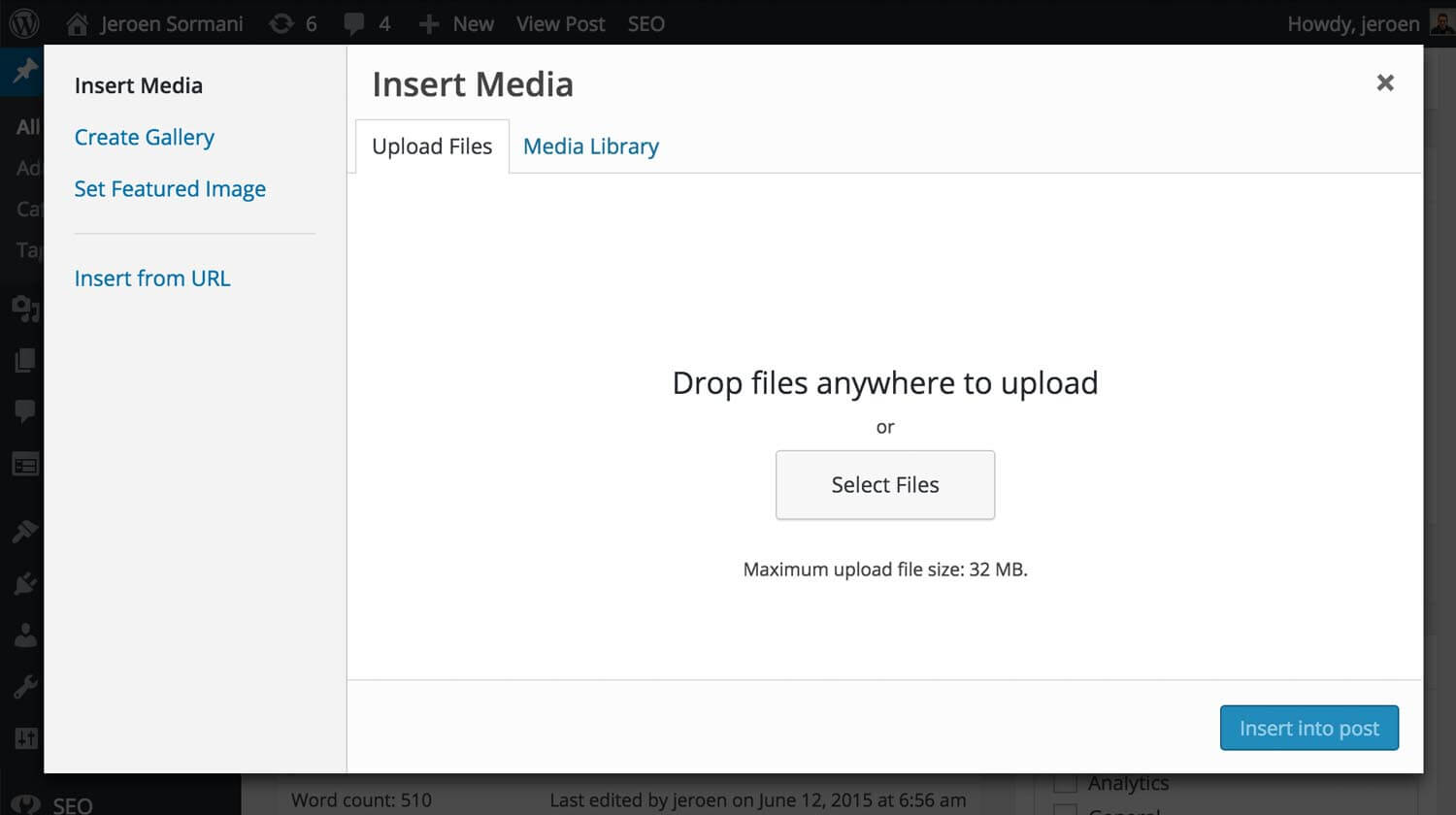Viewport: 1456px width, 815px height.
Task: Open the Tools wrench icon in sidebar
Action: (25, 687)
